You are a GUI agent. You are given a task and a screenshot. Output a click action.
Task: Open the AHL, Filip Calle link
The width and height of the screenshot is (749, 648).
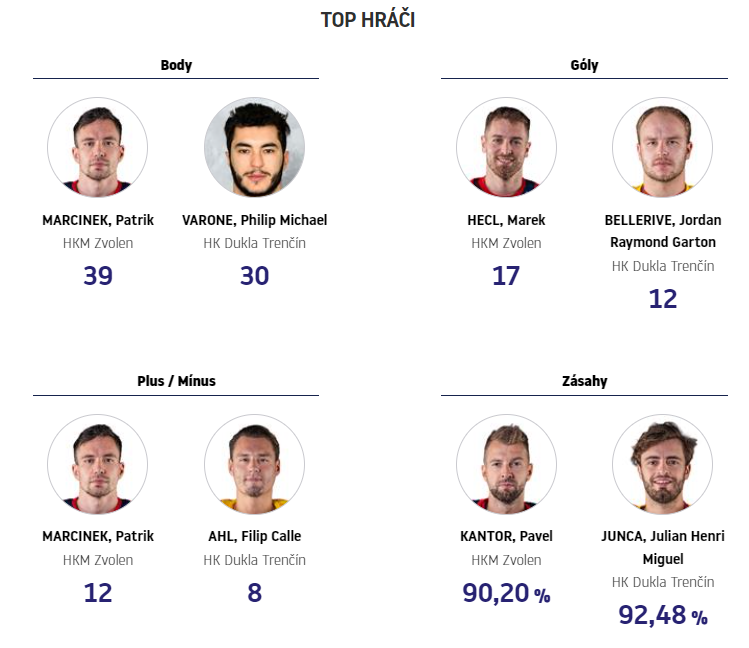coord(255,536)
